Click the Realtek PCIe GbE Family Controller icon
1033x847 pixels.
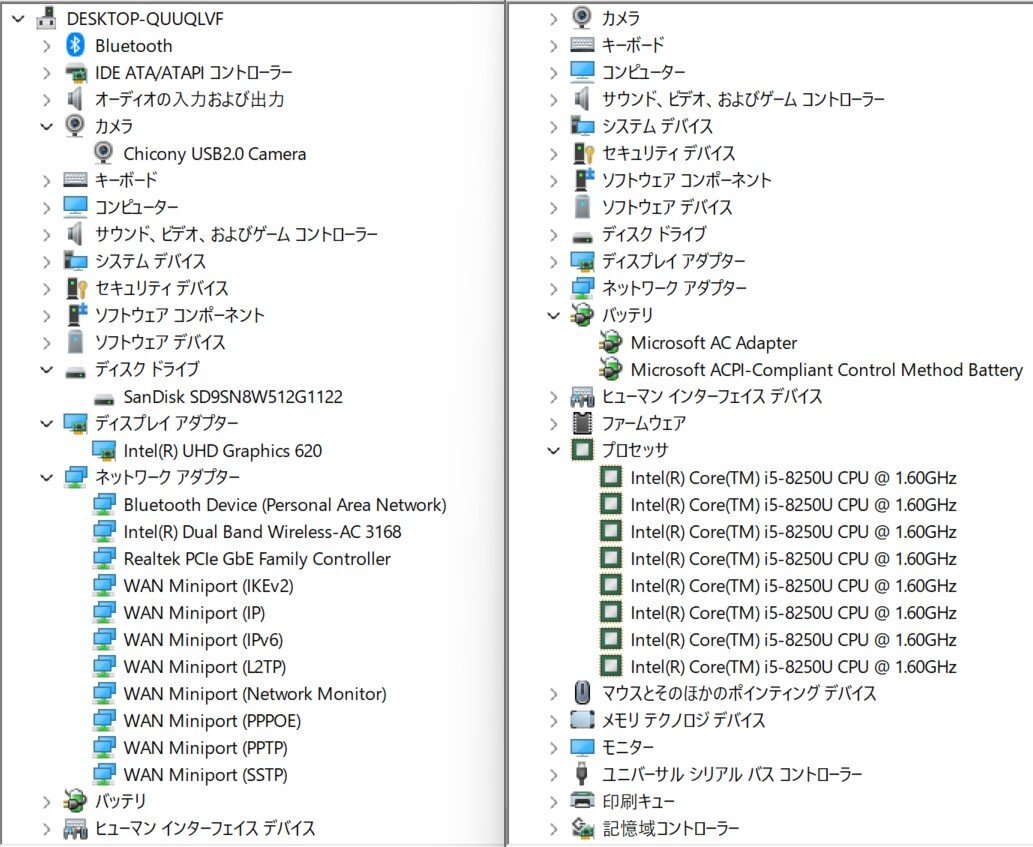[x=104, y=559]
